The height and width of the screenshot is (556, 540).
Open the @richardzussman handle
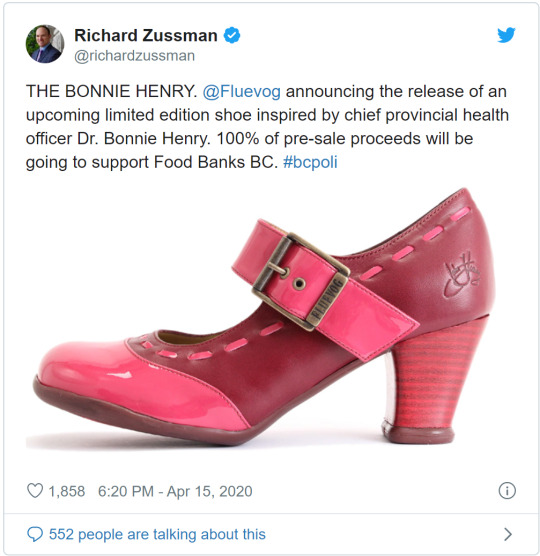(134, 56)
